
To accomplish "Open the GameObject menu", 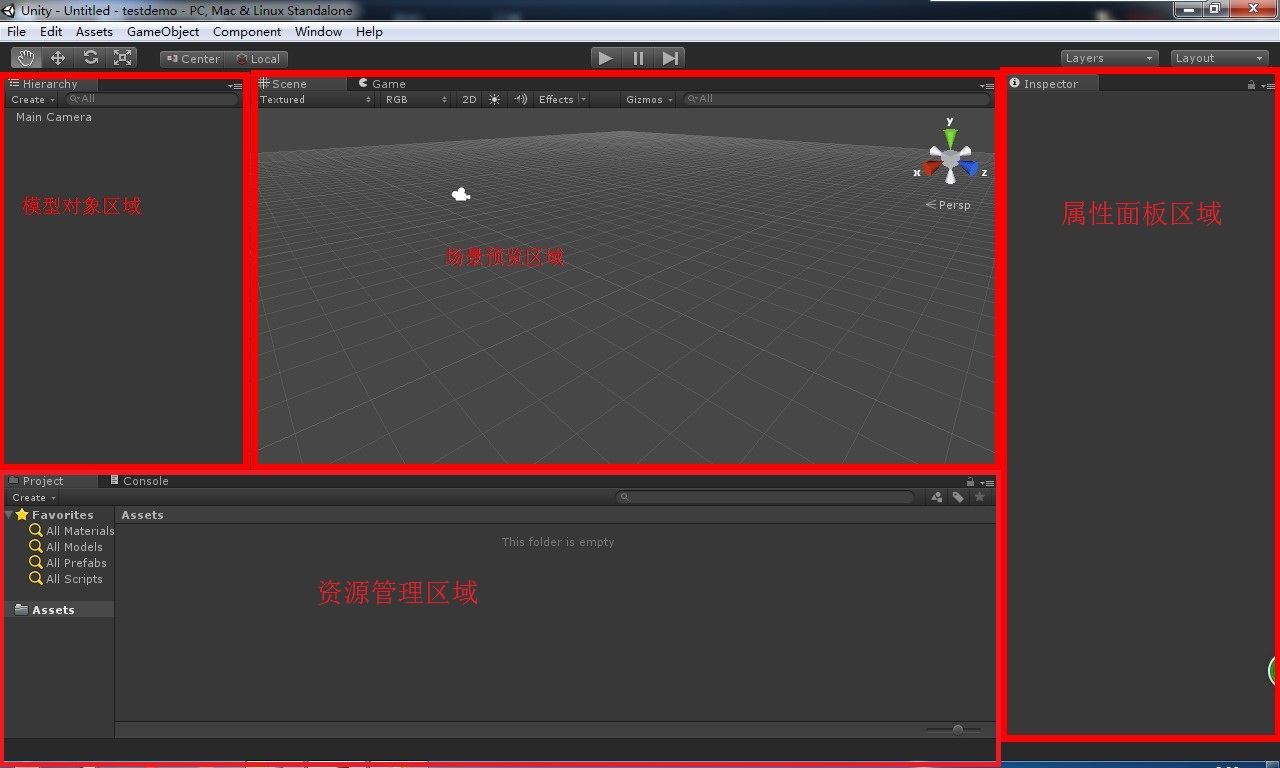I will [163, 32].
